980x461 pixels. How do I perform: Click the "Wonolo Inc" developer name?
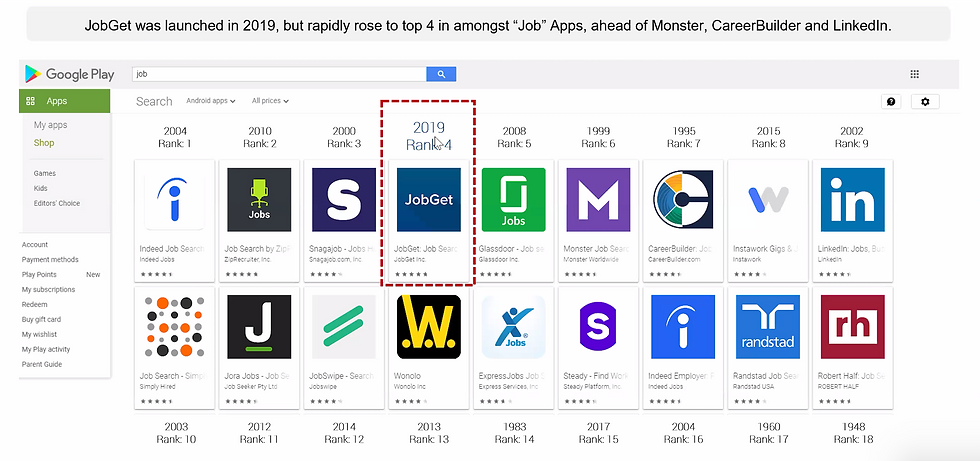point(410,387)
